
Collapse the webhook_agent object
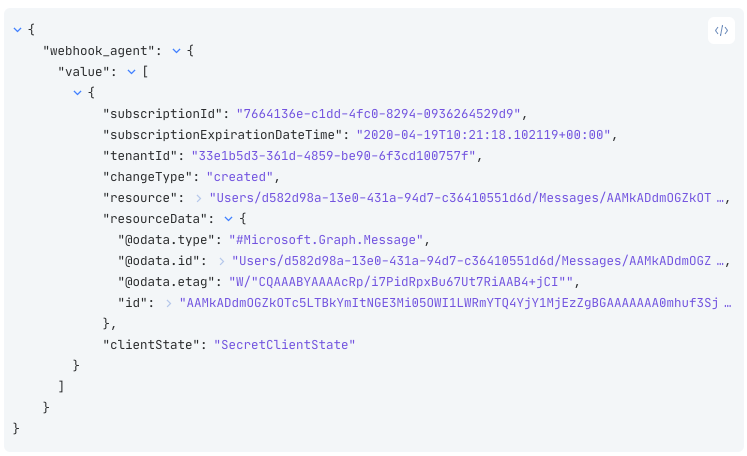176,51
